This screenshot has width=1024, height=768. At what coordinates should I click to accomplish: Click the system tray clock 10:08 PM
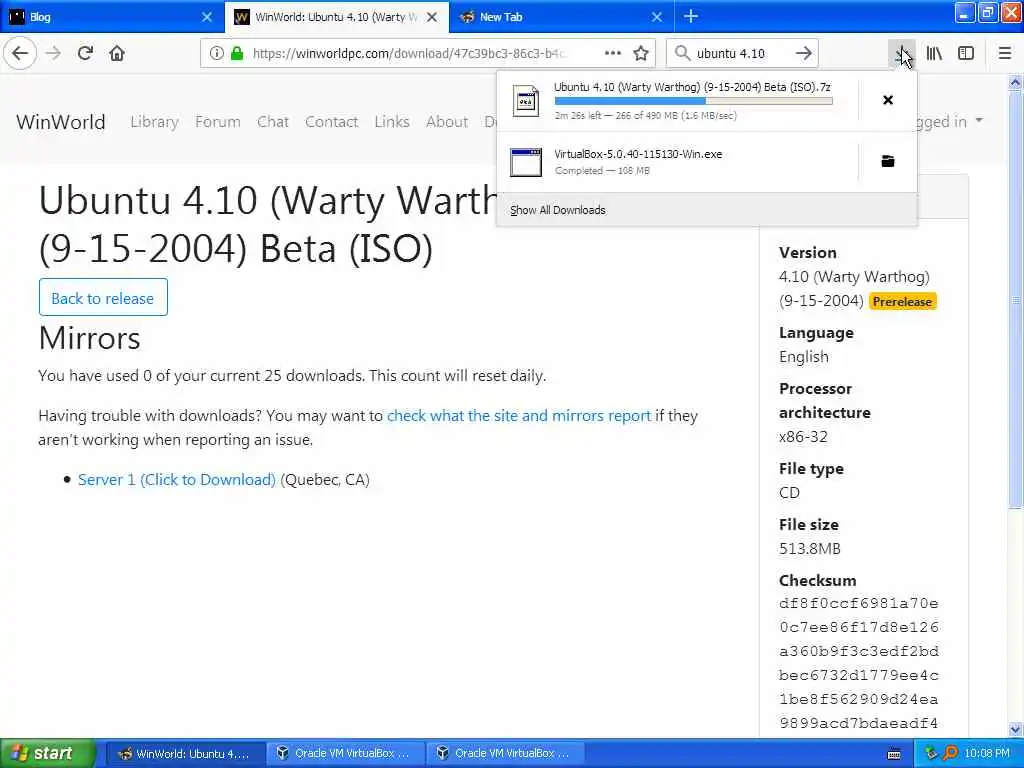987,753
